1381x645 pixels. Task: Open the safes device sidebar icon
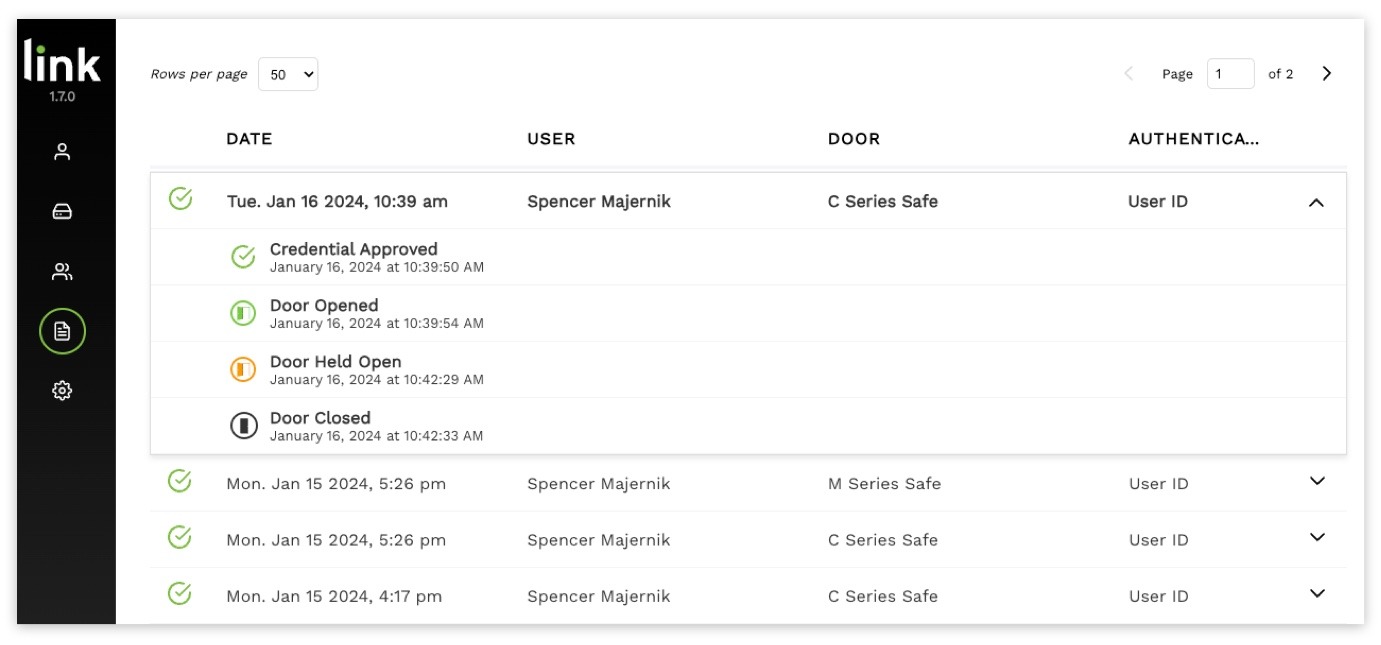(62, 212)
